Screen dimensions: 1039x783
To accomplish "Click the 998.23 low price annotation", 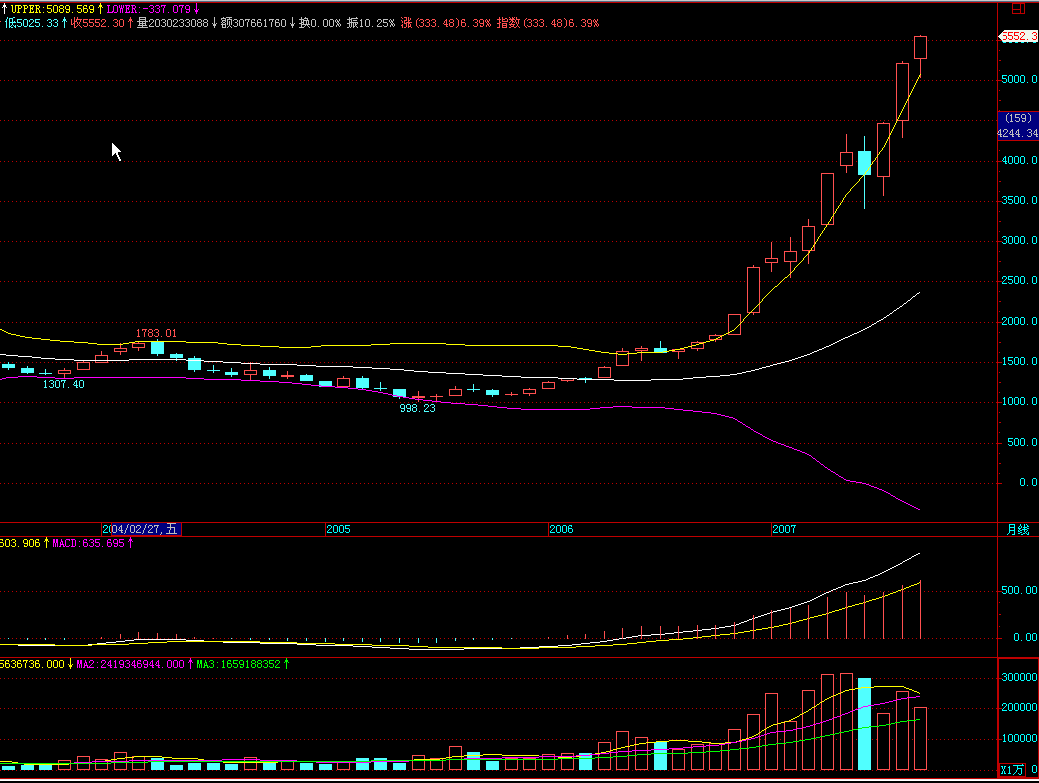I will (417, 408).
